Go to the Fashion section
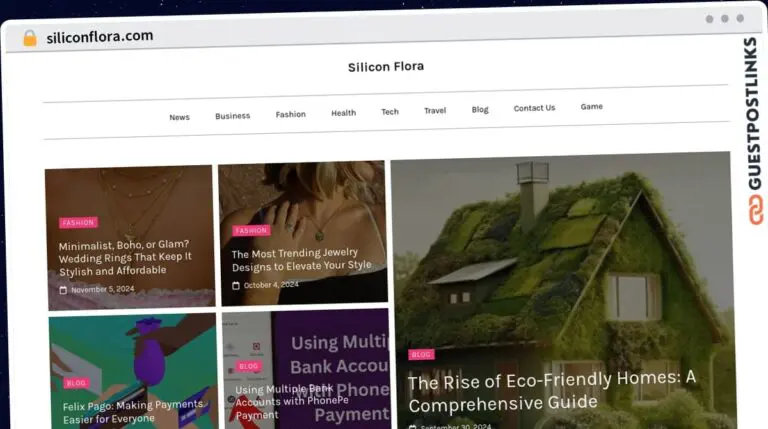 290,115
